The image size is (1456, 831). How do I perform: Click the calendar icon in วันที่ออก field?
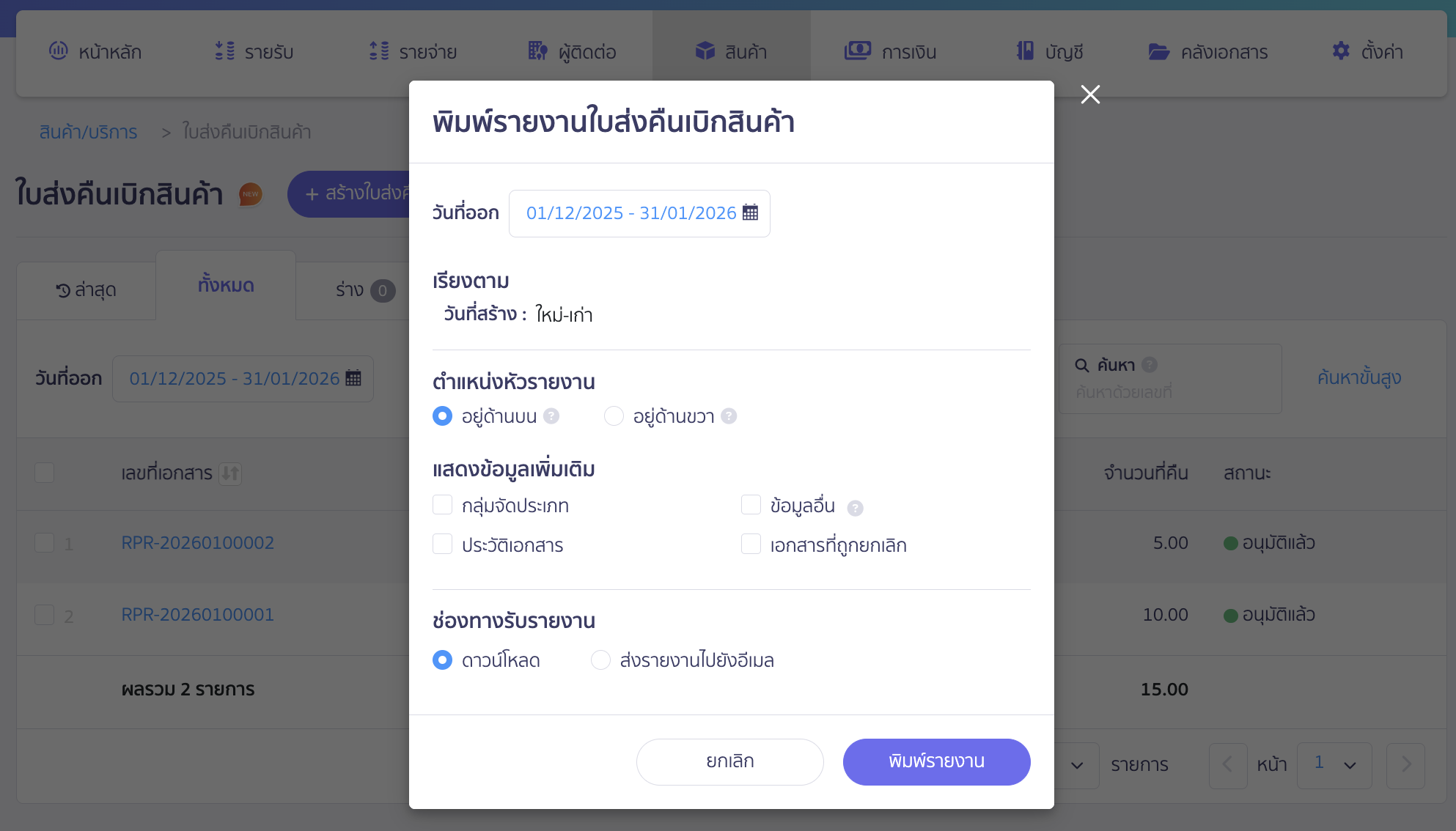(x=750, y=213)
